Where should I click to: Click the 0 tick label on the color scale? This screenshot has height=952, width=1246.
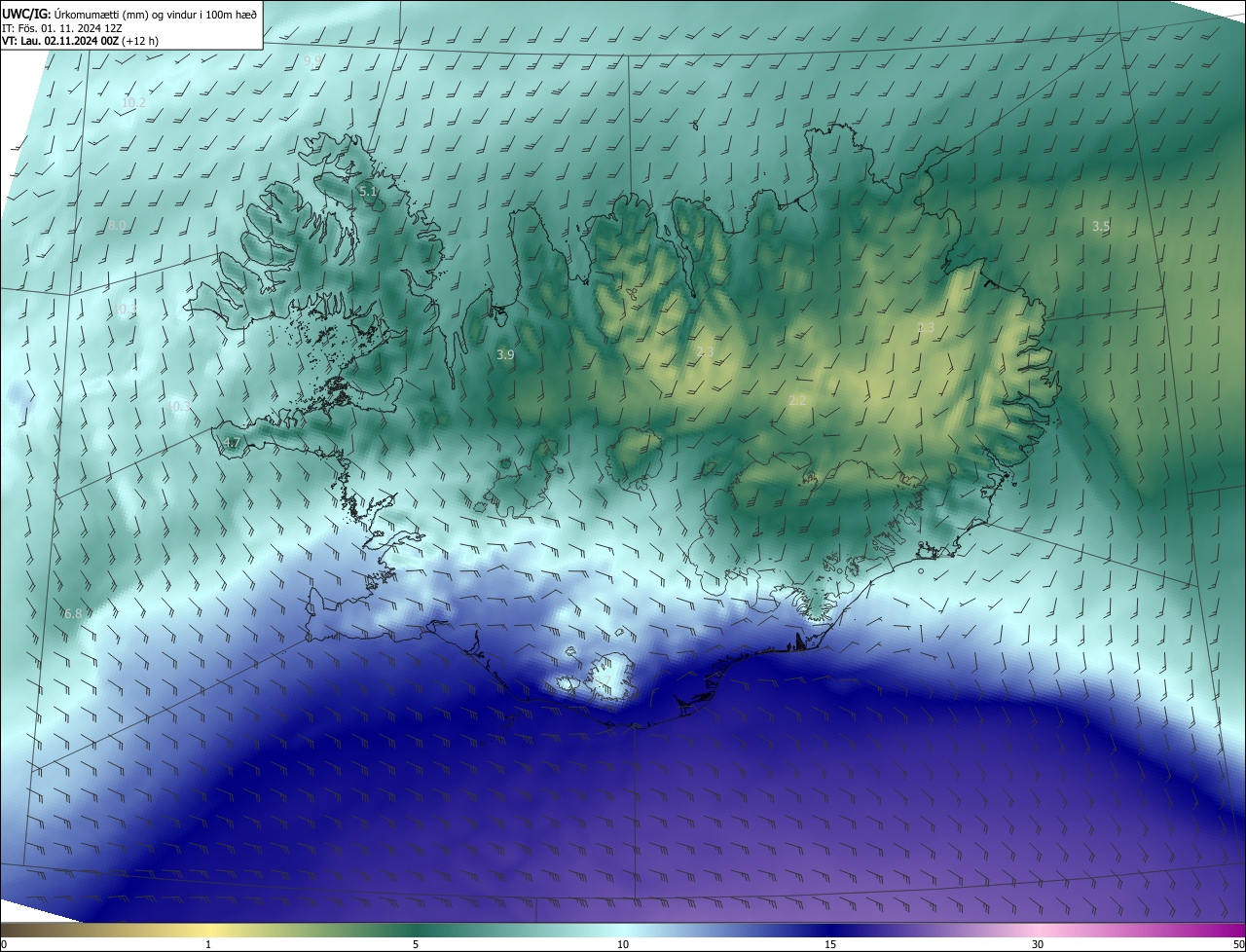tap(4, 944)
